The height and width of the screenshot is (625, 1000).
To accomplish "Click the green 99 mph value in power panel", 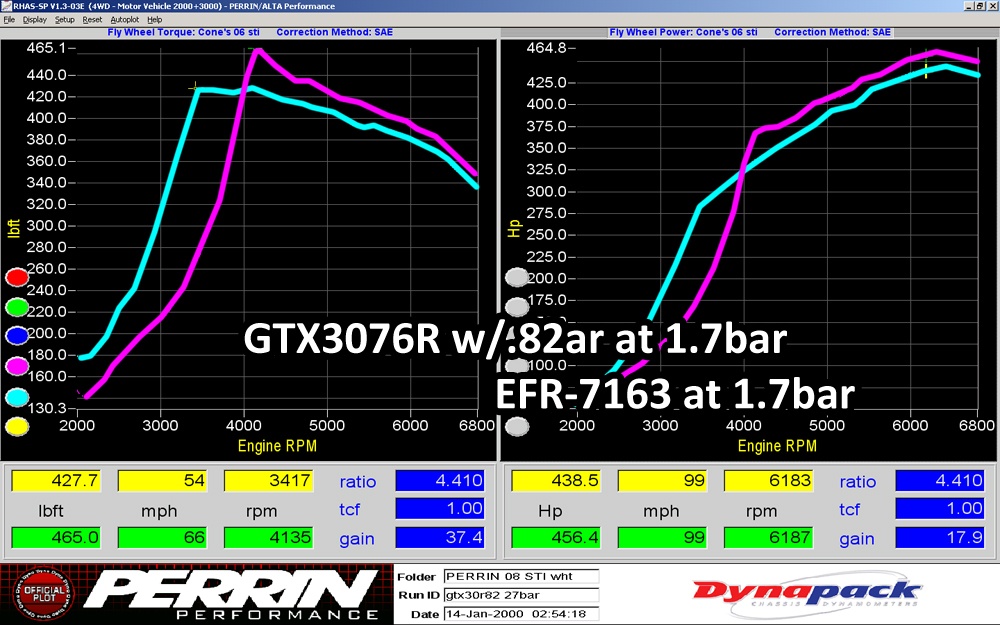I will coord(663,537).
